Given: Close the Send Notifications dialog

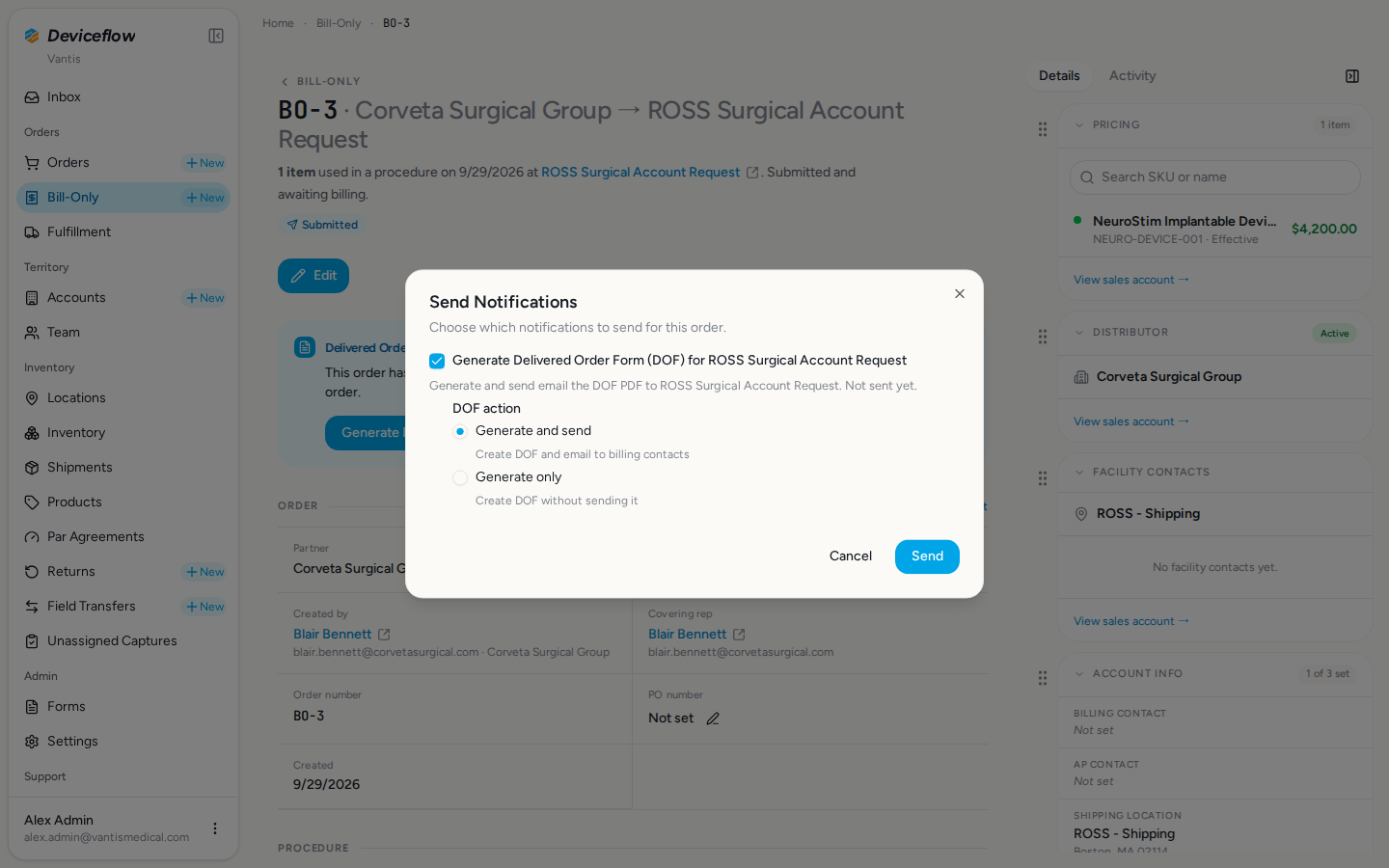Looking at the screenshot, I should (x=959, y=293).
